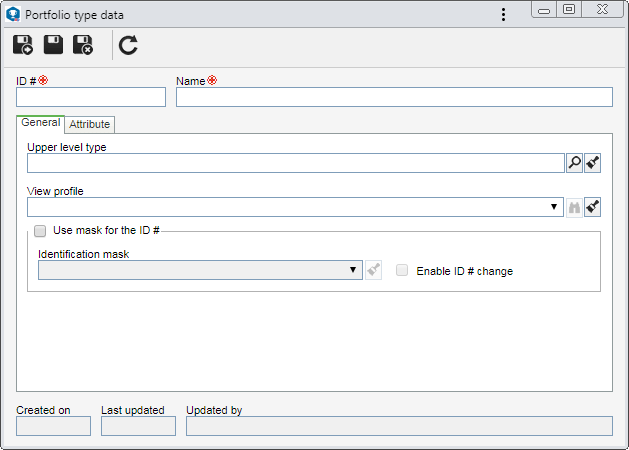The height and width of the screenshot is (450, 629).
Task: Open the Upper level type search magnifier
Action: tap(574, 163)
